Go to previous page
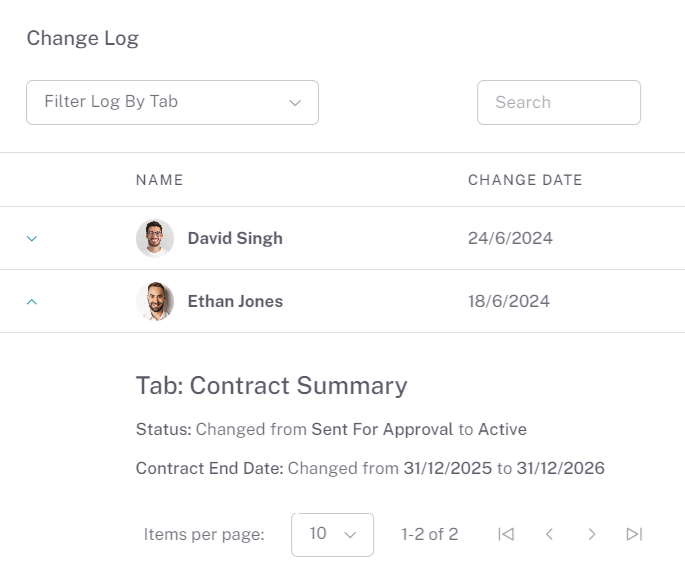The image size is (685, 572). tap(549, 534)
